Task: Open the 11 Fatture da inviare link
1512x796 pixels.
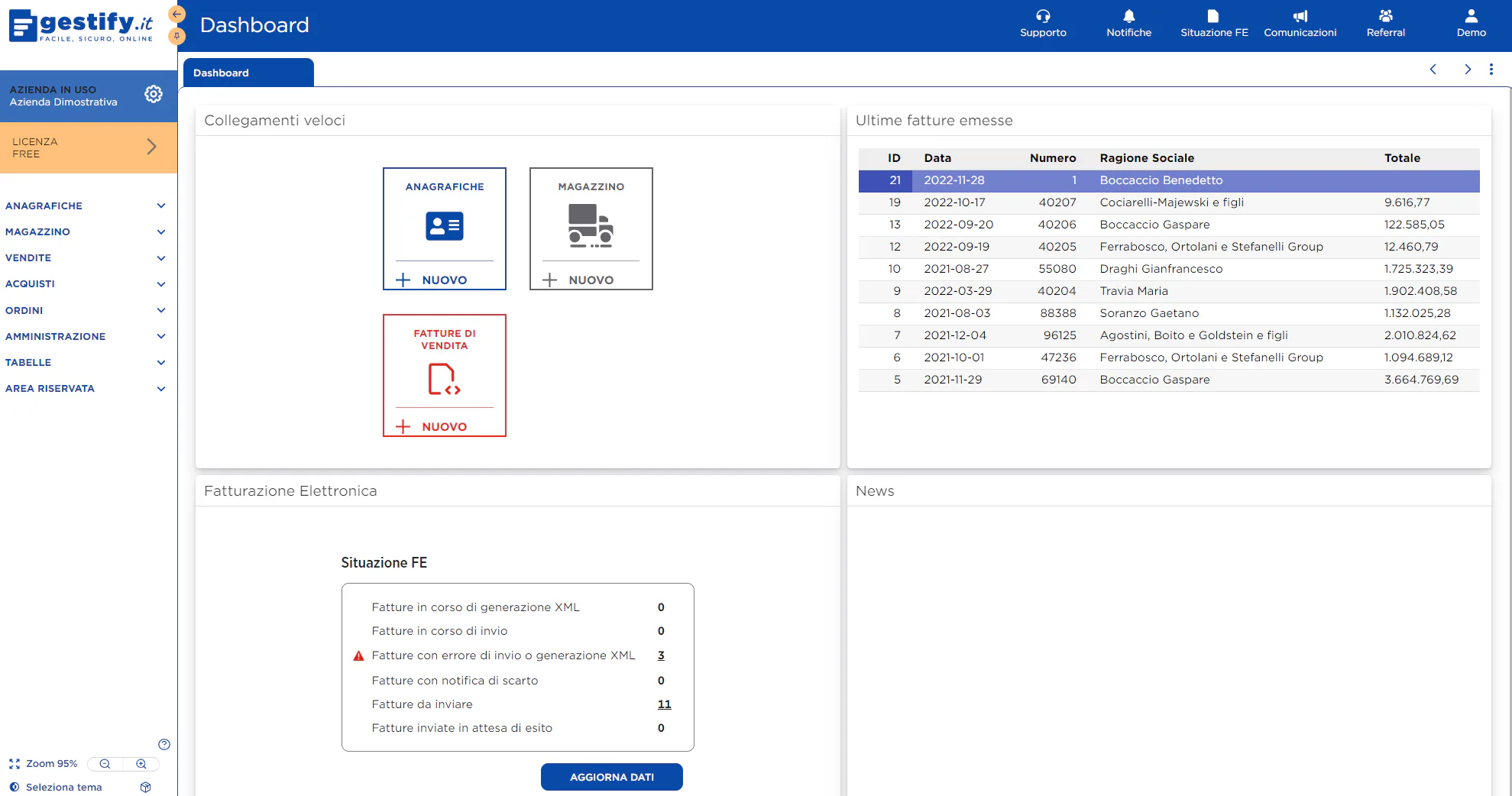Action: [664, 704]
